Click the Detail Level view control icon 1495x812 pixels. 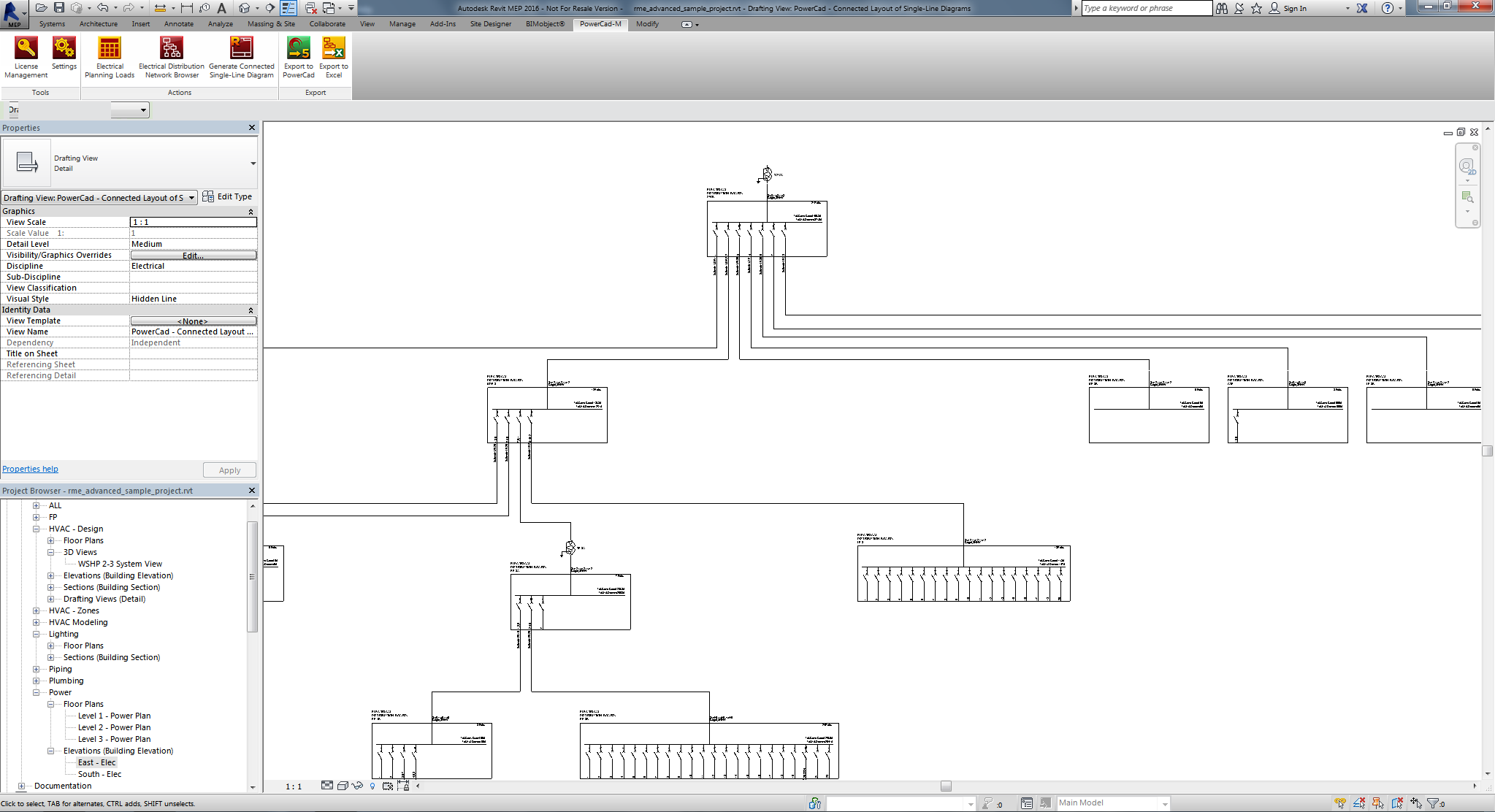[327, 786]
